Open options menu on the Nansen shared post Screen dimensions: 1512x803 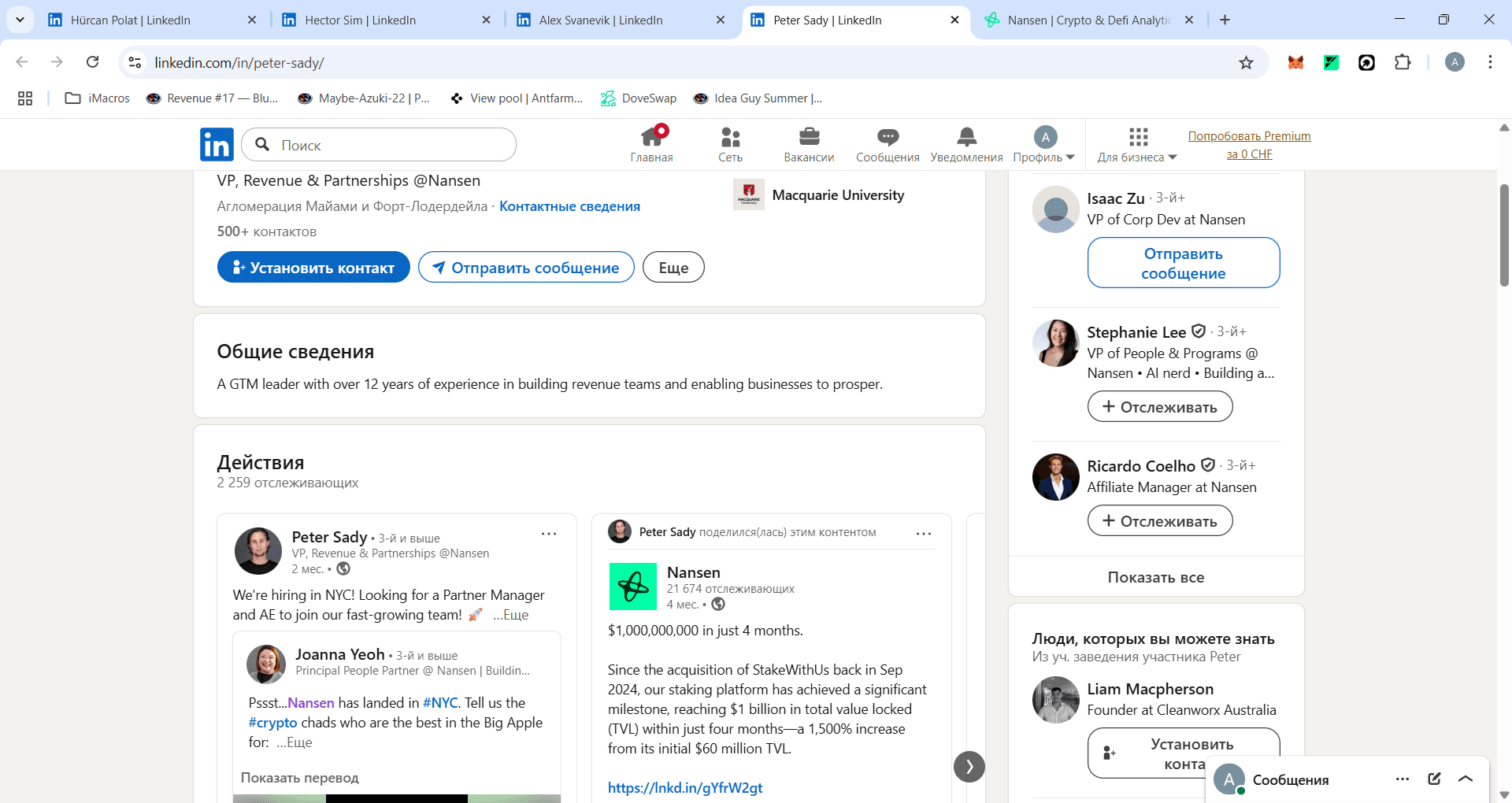click(924, 534)
